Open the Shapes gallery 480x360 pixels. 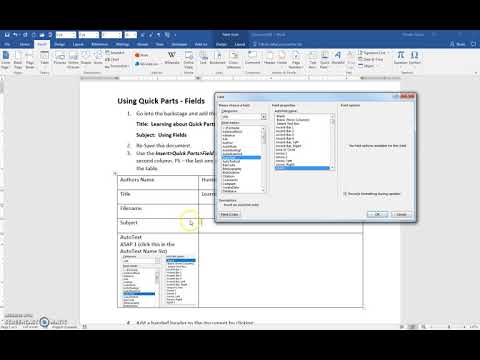(86, 58)
